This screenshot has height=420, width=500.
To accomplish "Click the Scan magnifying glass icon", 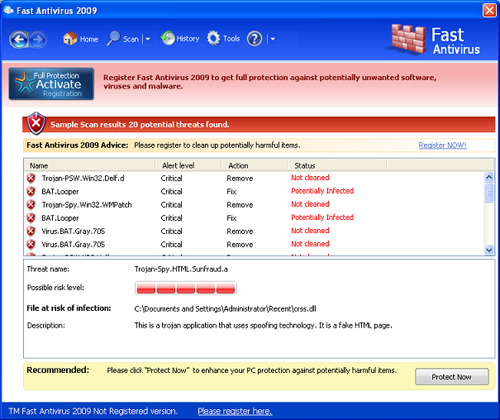I will 113,39.
